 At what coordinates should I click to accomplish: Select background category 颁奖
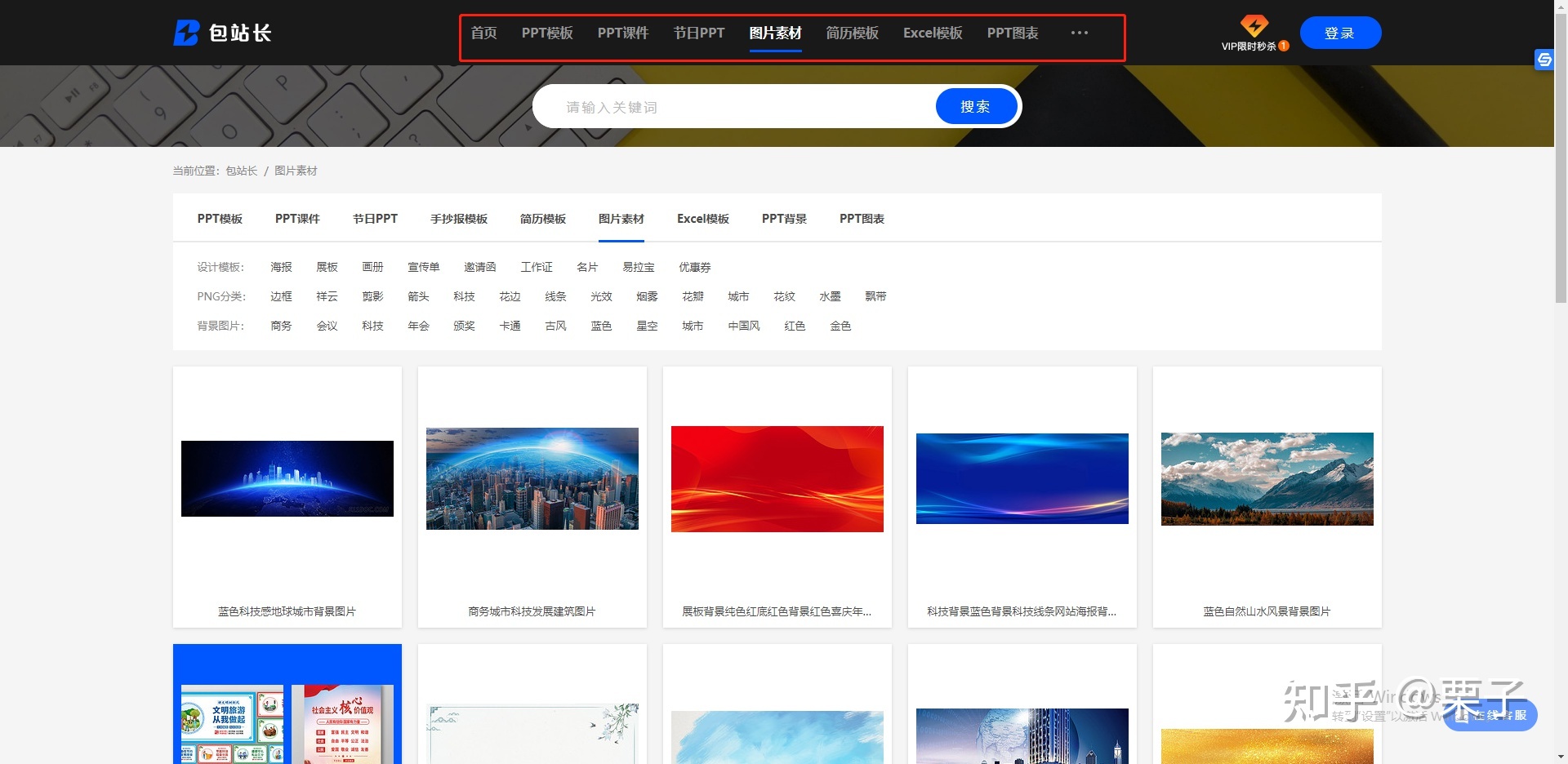(464, 326)
